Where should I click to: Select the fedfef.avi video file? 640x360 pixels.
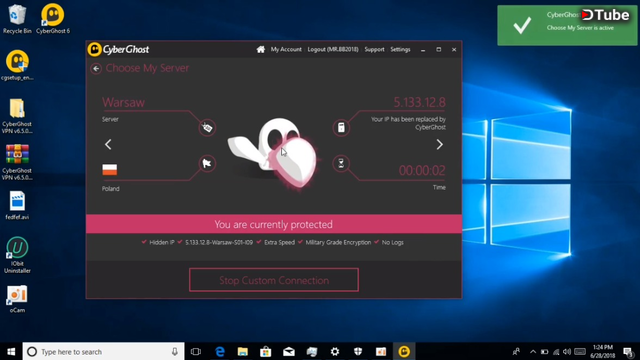coord(17,206)
